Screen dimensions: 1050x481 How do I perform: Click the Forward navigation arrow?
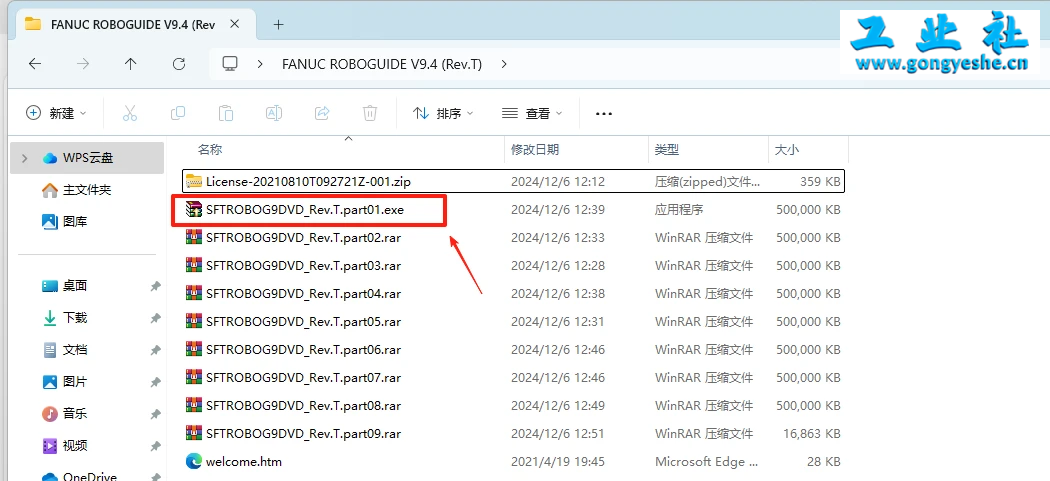(83, 64)
